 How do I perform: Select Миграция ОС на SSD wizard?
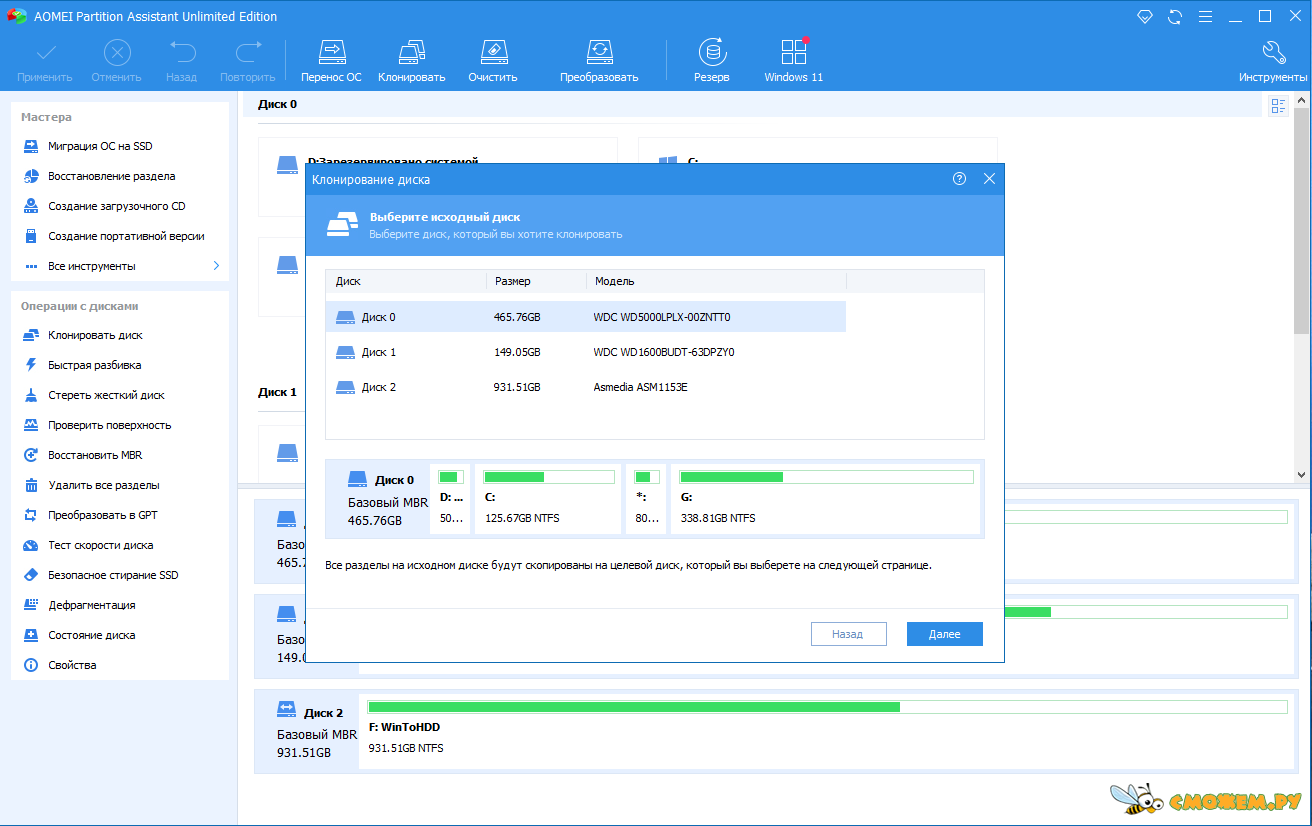[100, 146]
